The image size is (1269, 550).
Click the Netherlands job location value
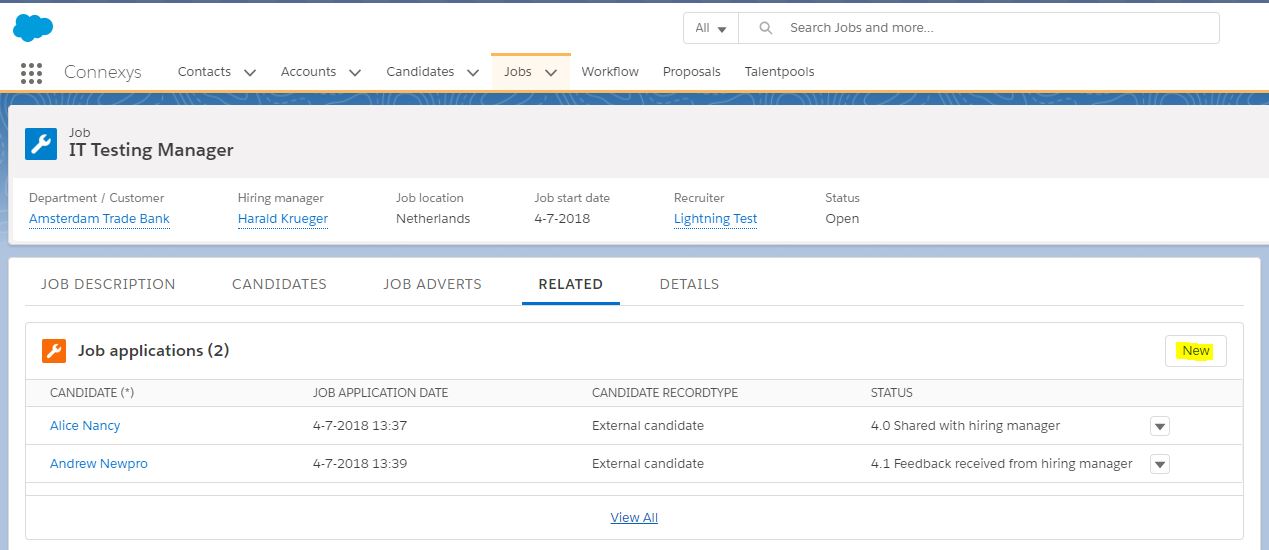click(433, 219)
